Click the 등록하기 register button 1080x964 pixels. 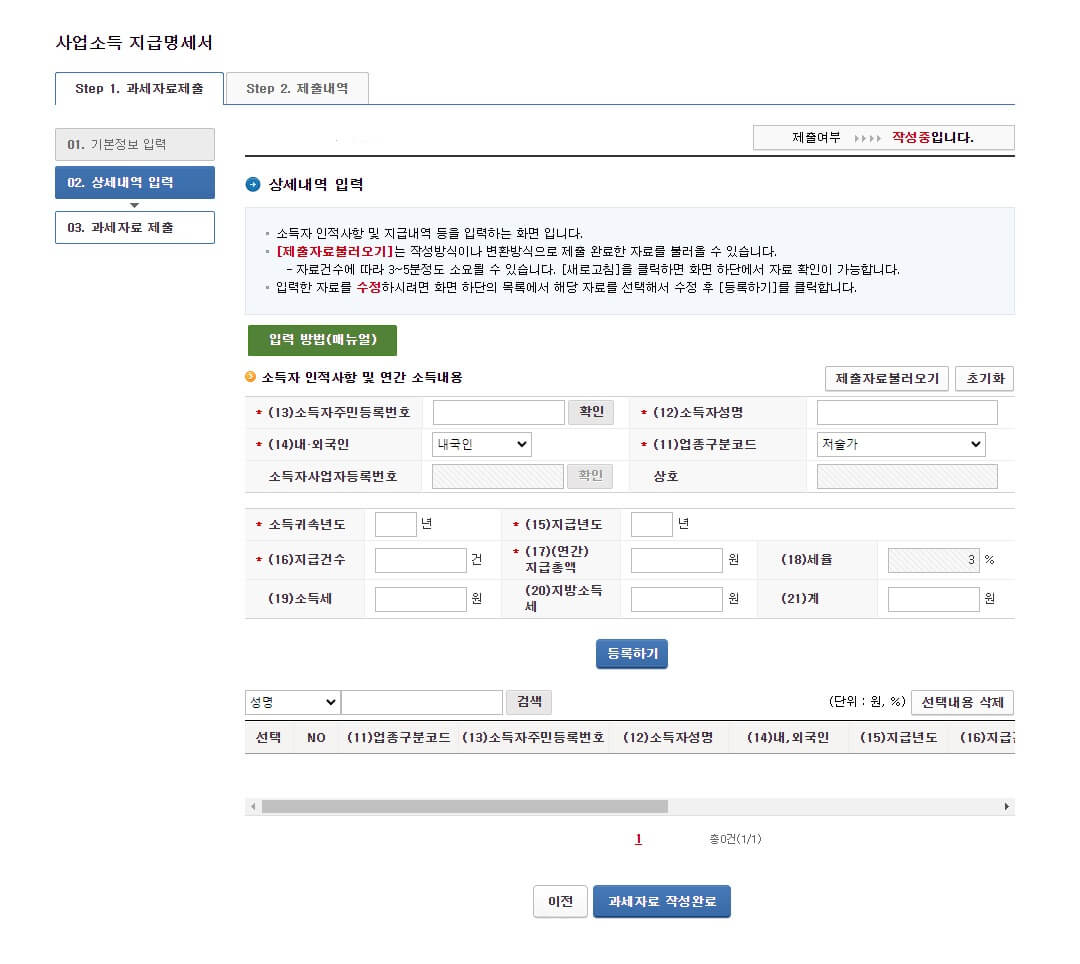[631, 654]
